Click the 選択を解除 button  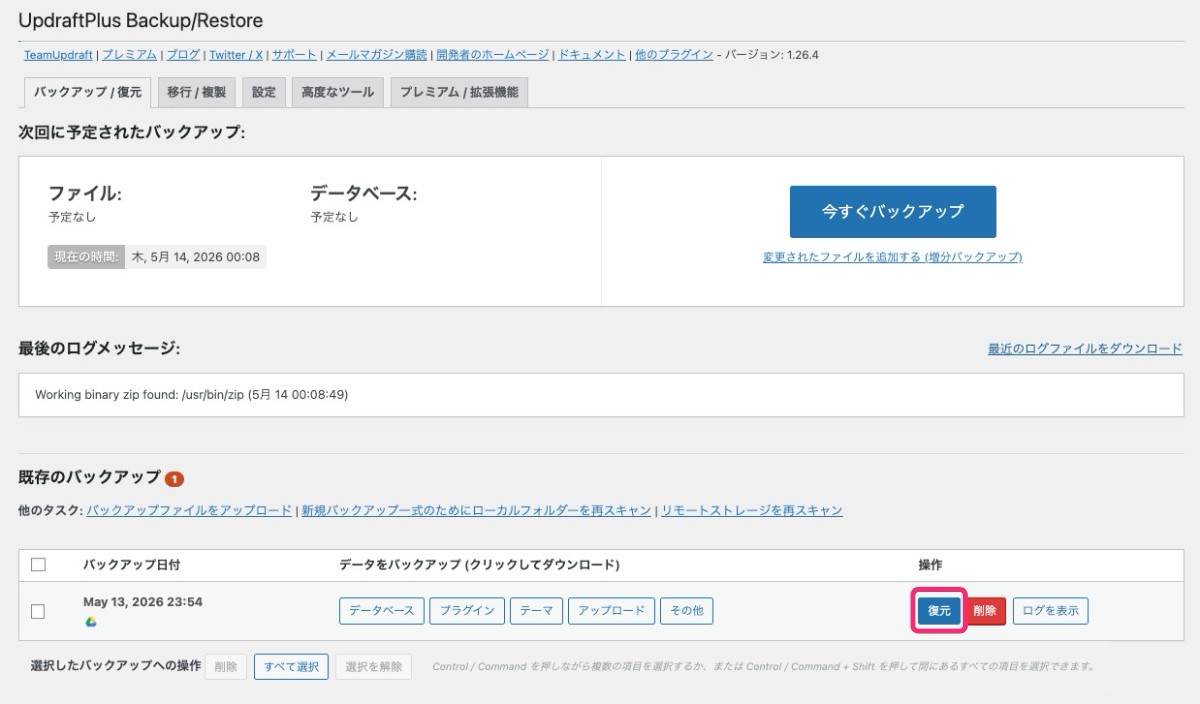[x=374, y=666]
